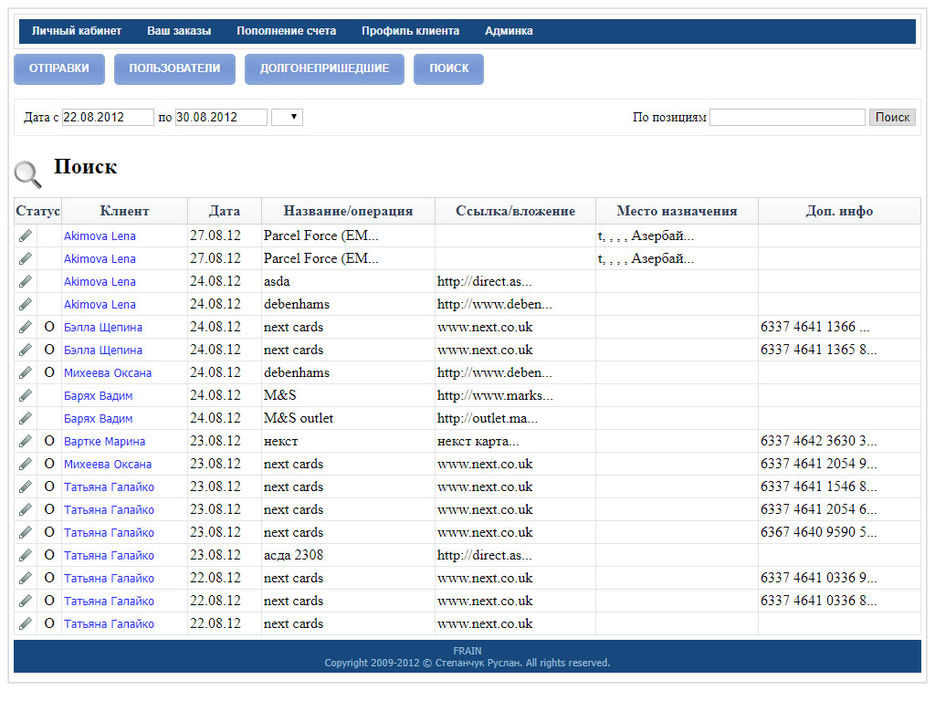Screen dimensions: 935x701
Task: Click the O status in Вартке Марина row
Action: 49,441
